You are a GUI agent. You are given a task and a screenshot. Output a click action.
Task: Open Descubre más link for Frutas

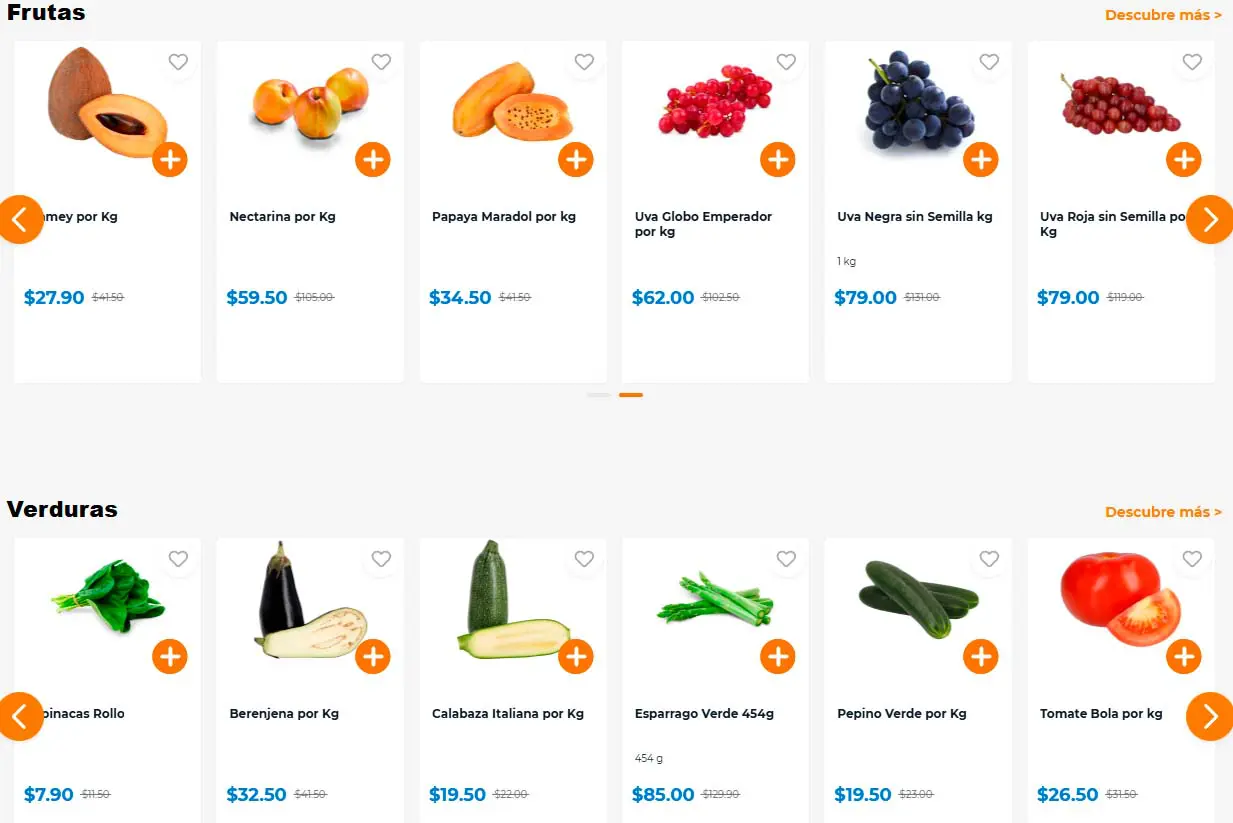click(1163, 15)
